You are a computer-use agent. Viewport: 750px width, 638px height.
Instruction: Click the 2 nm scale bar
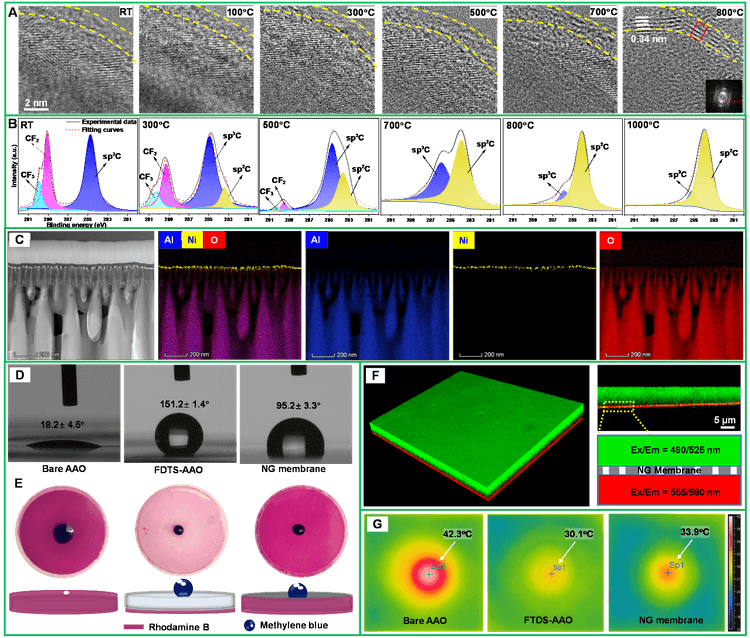(x=36, y=100)
